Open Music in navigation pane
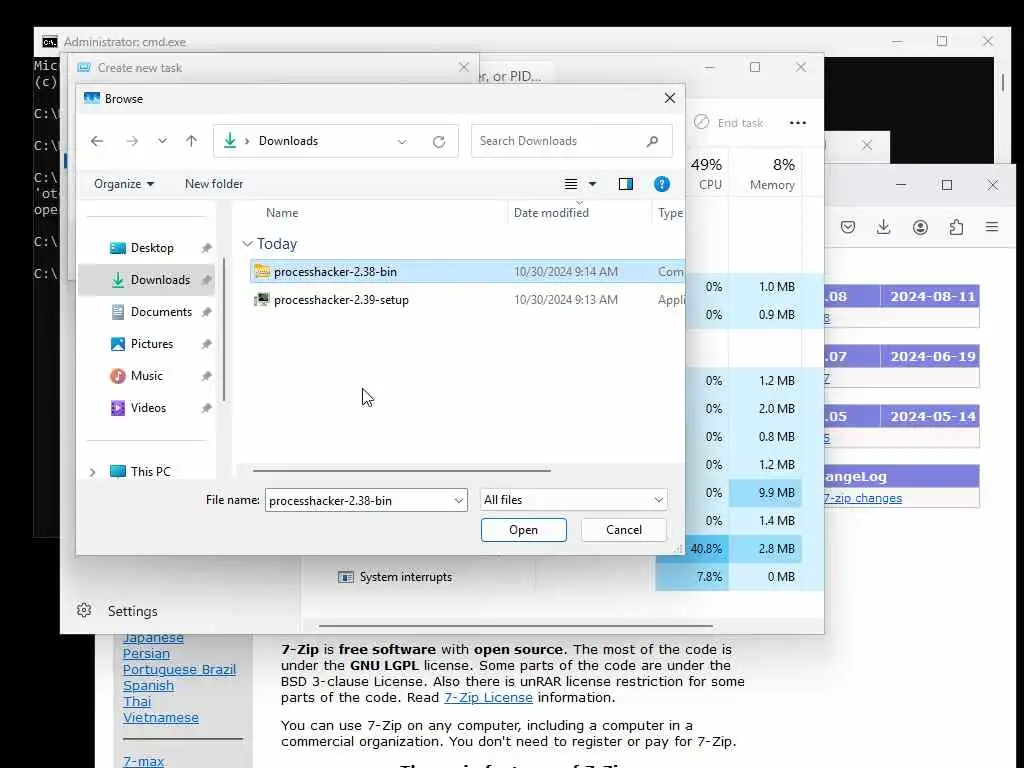The height and width of the screenshot is (768, 1024). click(x=146, y=376)
